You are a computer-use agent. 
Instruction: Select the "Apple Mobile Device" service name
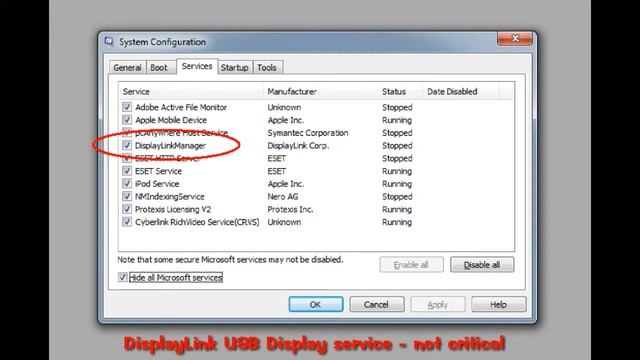[x=171, y=120]
